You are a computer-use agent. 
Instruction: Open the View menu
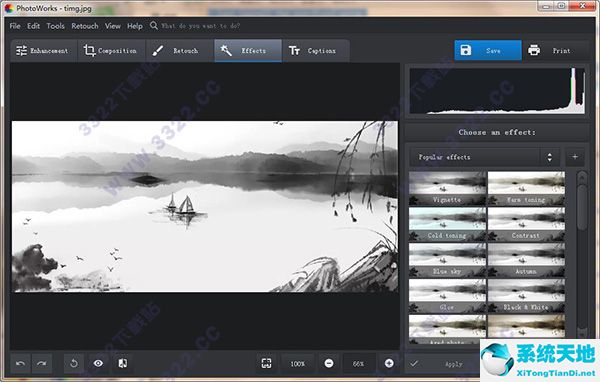tap(113, 26)
